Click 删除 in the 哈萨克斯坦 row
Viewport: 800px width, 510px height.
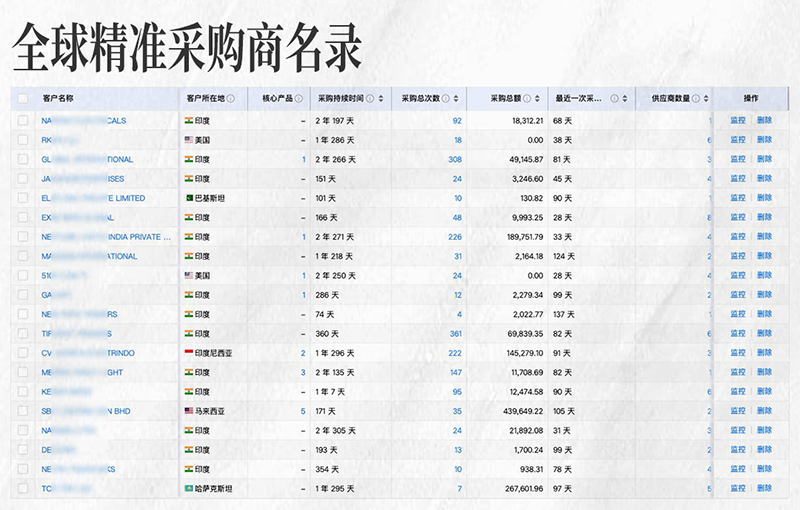click(765, 489)
